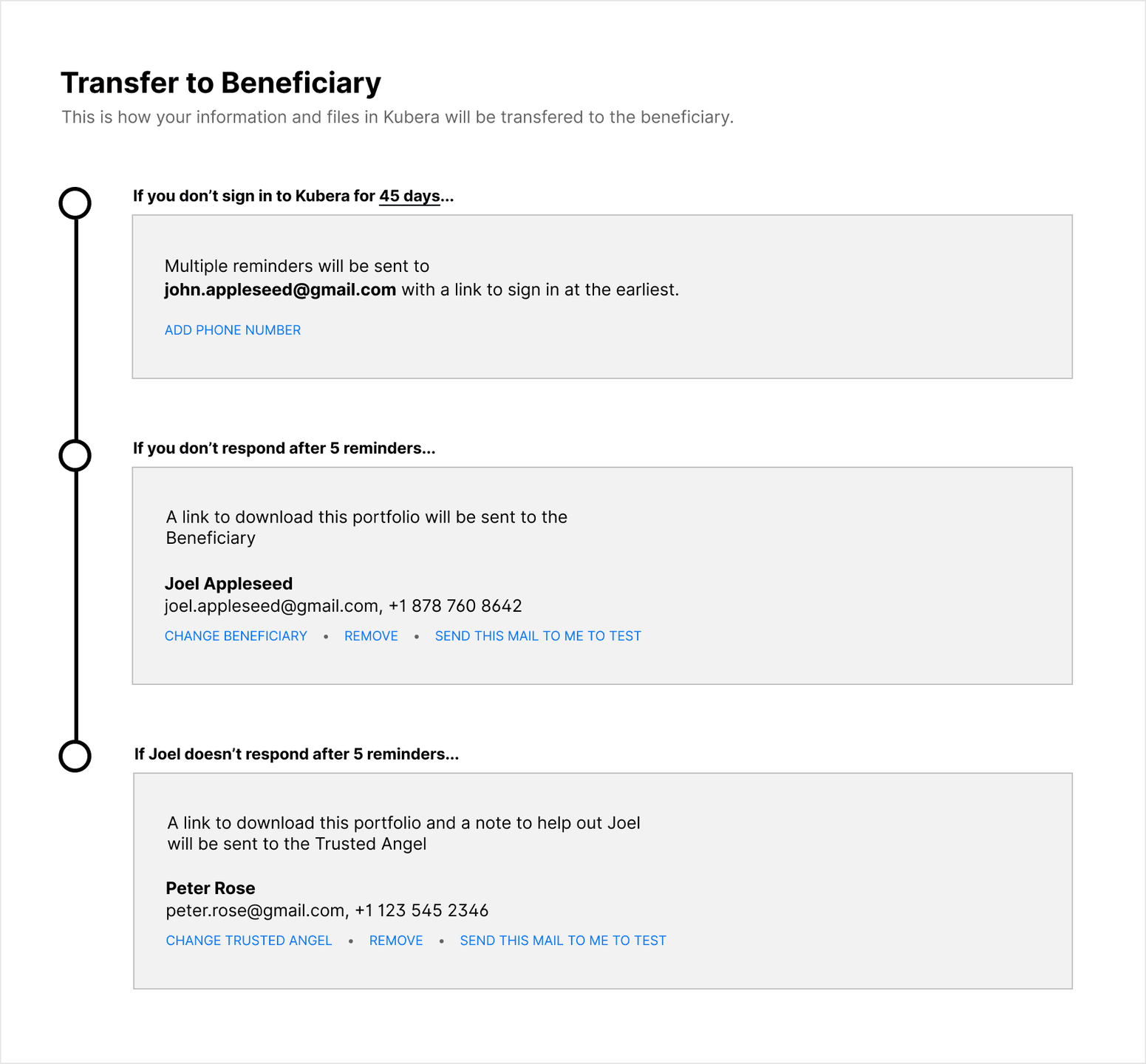
Task: Click the timeline circle for the 45 days step
Action: pos(75,203)
